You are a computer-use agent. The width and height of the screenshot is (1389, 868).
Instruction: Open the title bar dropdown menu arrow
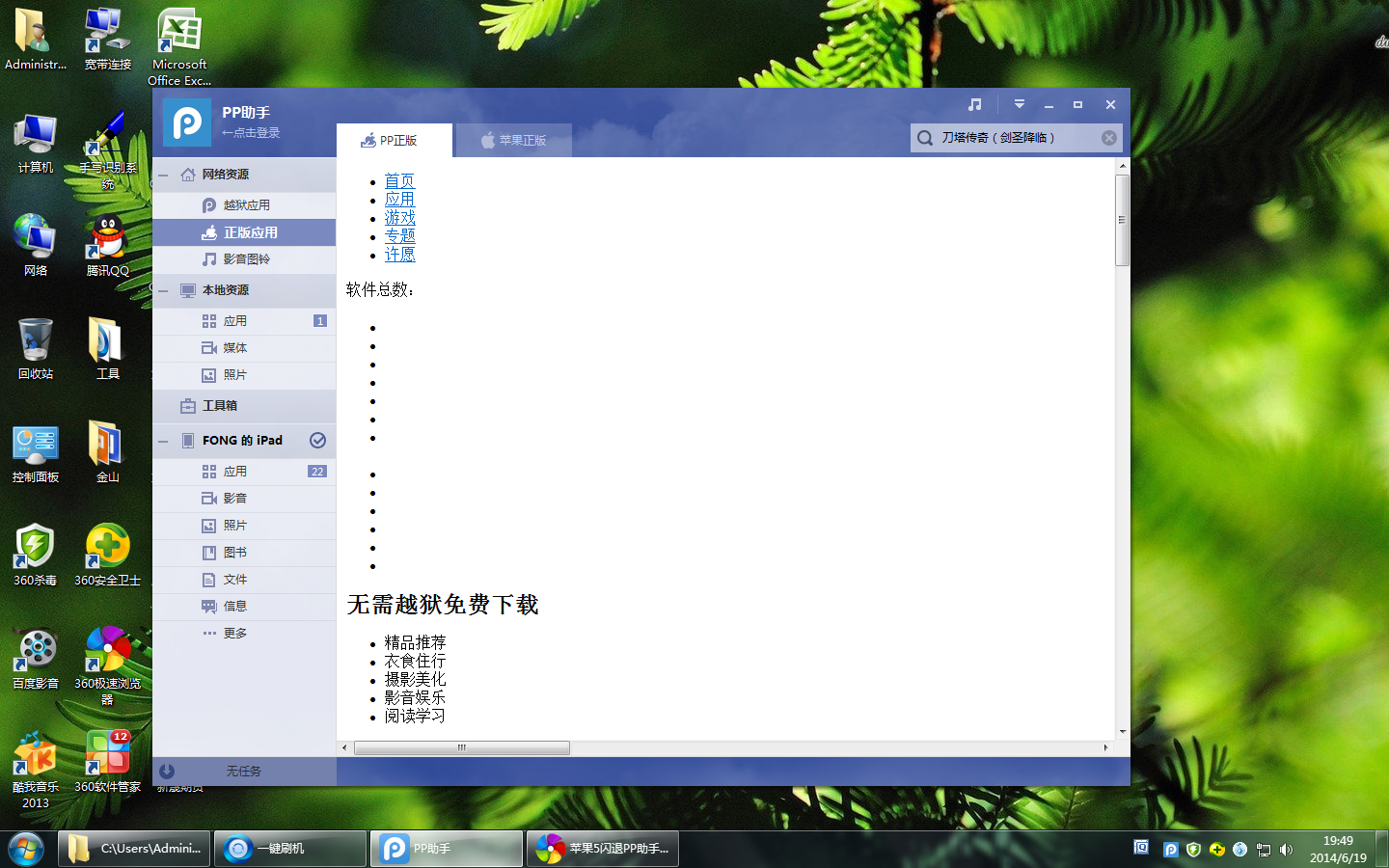[x=1020, y=104]
